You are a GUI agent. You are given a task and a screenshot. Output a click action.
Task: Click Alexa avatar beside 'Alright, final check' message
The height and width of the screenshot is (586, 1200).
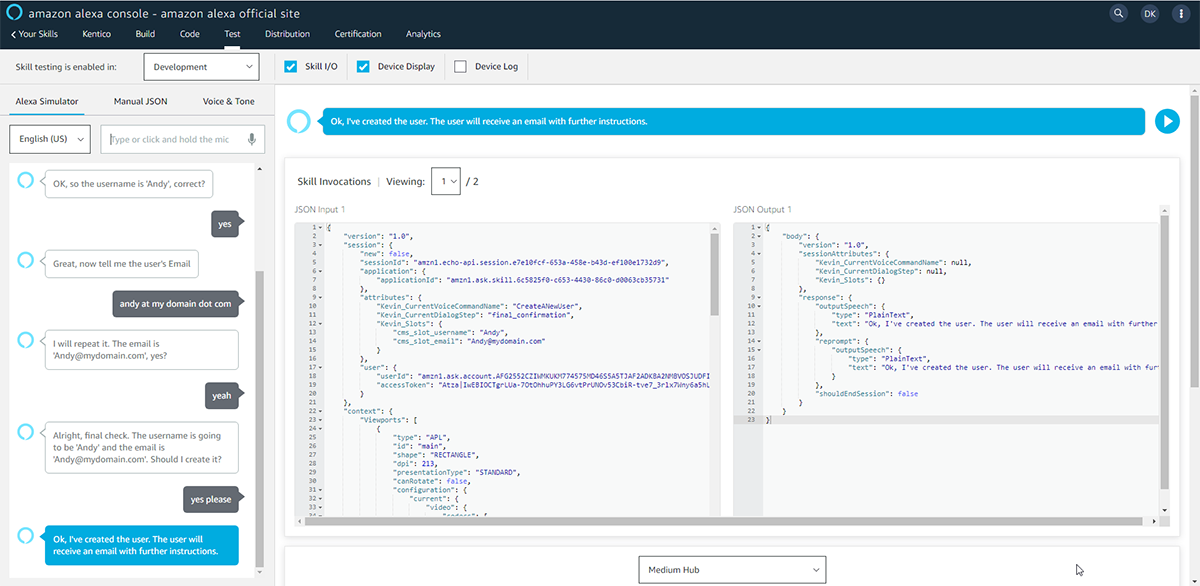click(x=27, y=432)
